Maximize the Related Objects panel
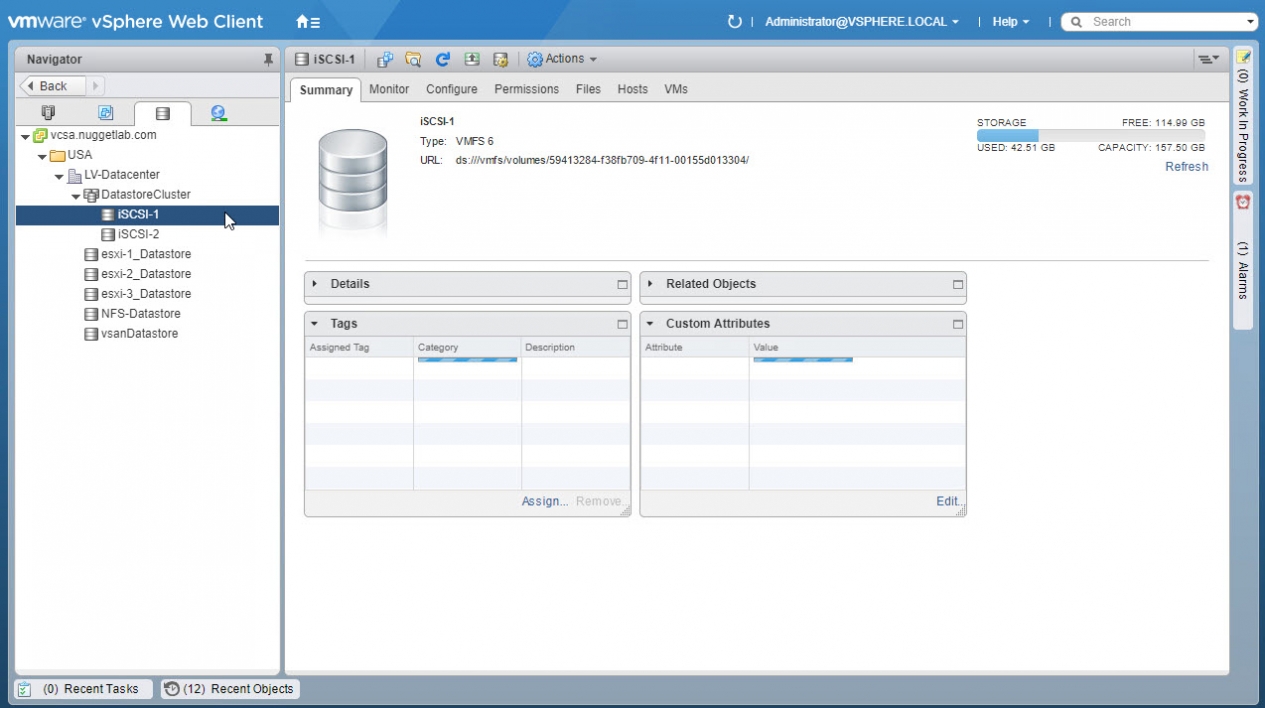 tap(957, 284)
